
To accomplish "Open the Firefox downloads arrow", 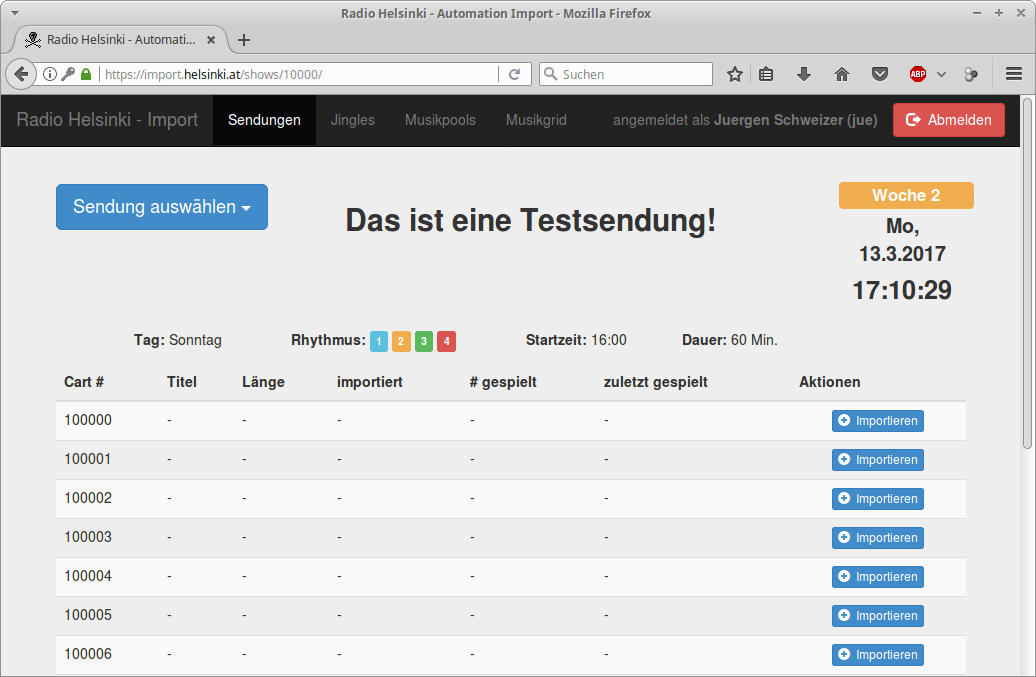I will [x=803, y=75].
